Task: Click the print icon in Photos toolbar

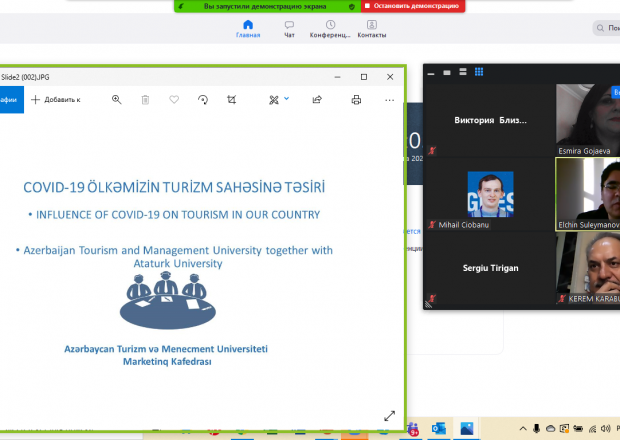Action: tap(356, 100)
